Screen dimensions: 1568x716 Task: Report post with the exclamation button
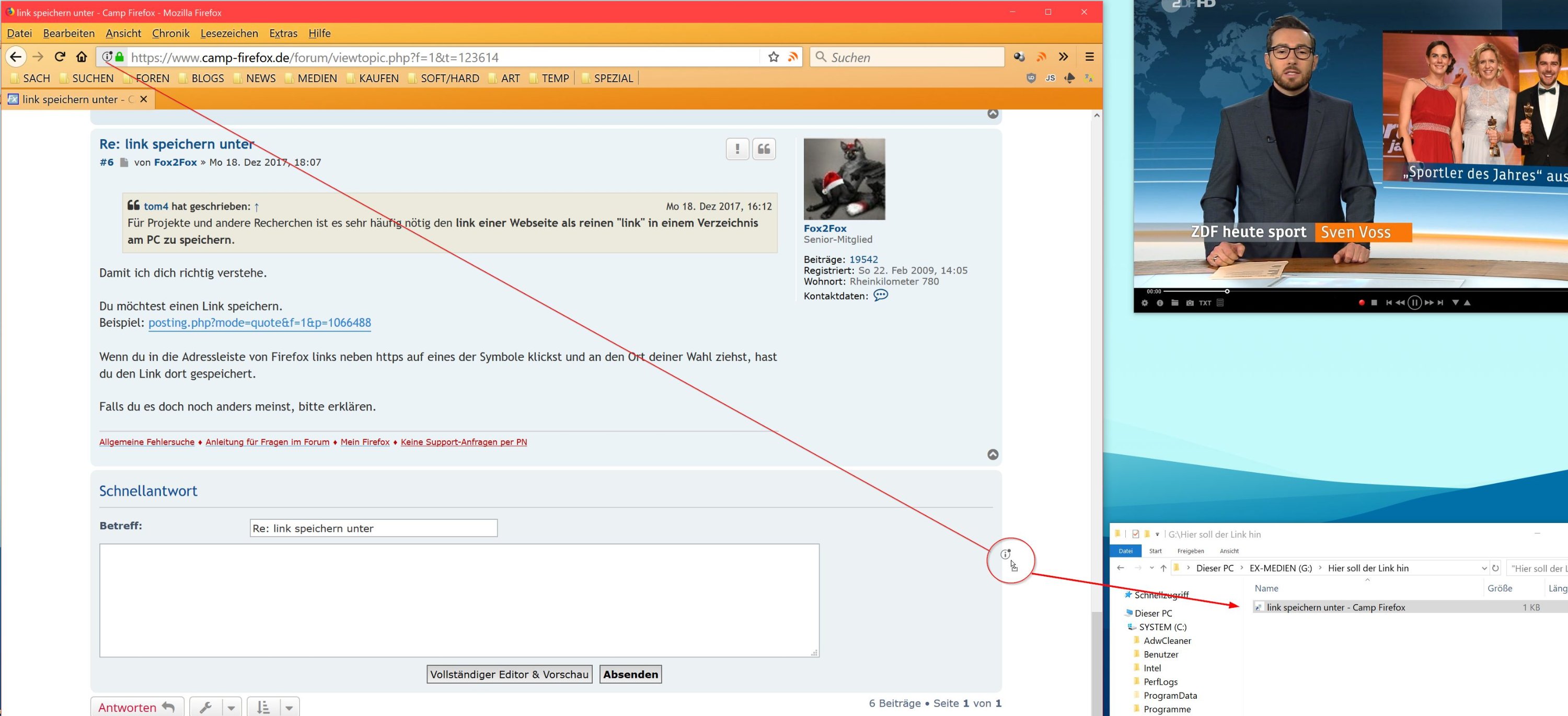click(737, 149)
